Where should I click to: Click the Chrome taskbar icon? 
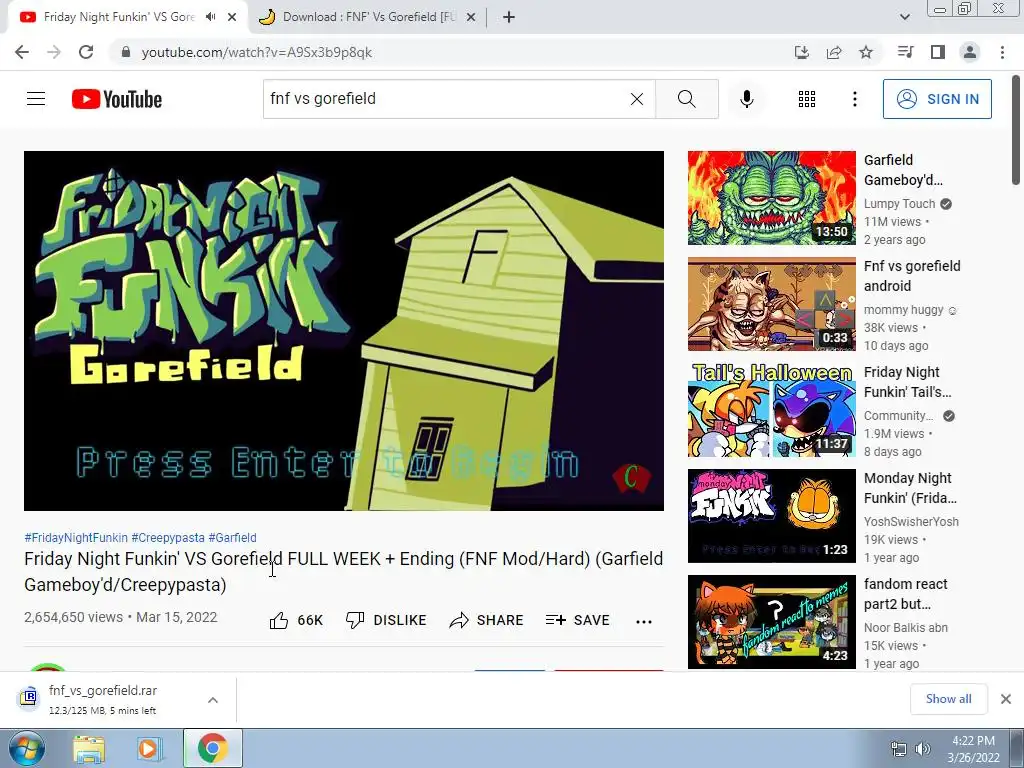tap(213, 748)
